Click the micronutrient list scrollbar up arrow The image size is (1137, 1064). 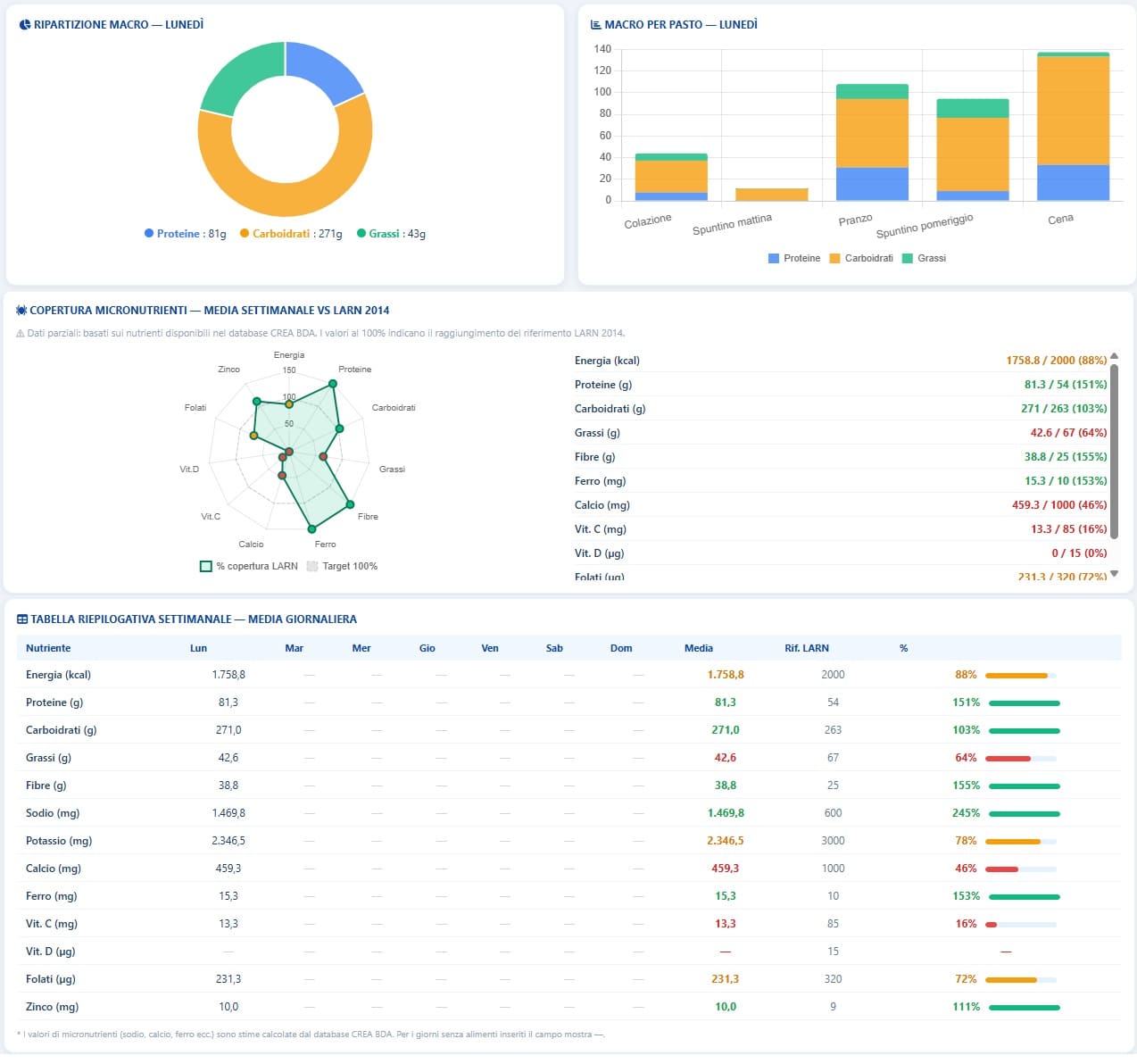tap(1114, 356)
